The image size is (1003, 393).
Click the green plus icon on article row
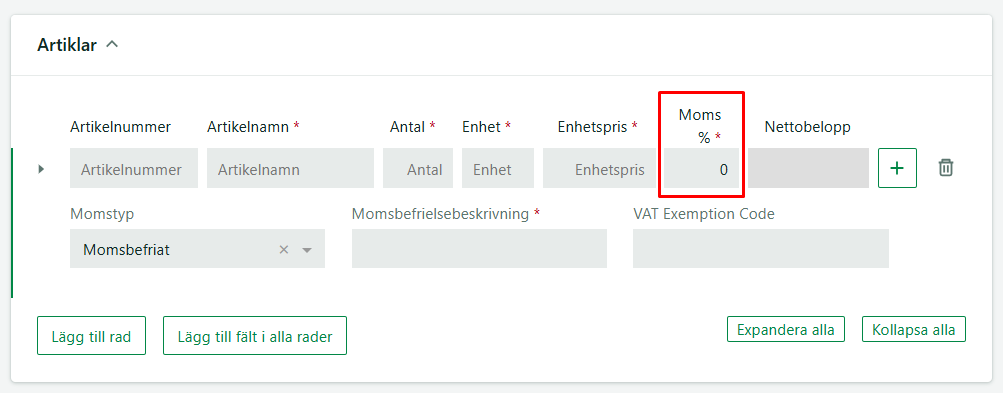[897, 168]
